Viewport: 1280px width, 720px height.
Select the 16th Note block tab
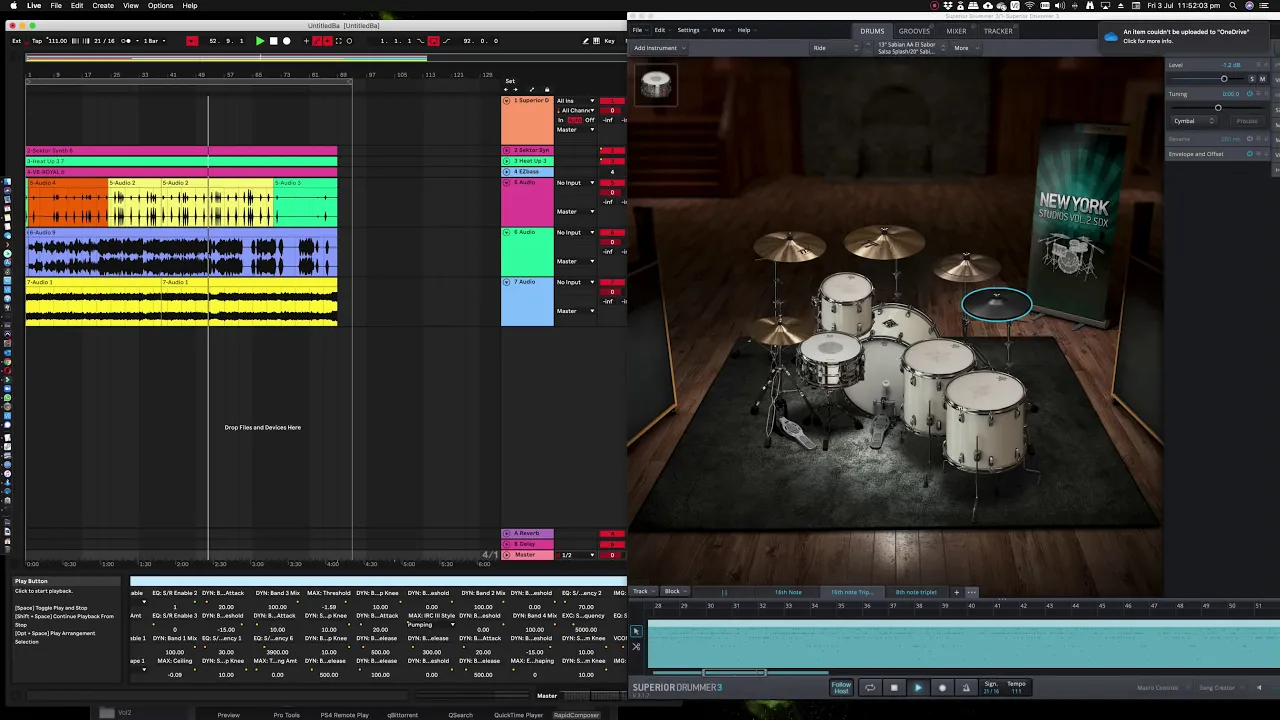point(788,592)
